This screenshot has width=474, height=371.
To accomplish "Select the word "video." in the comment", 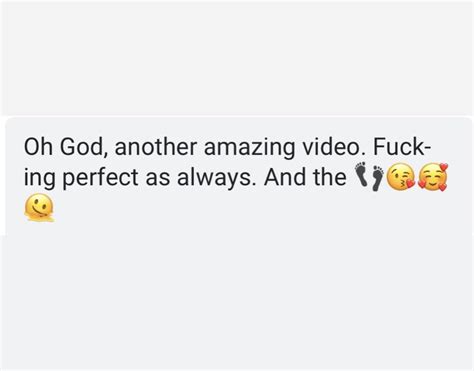I will (x=334, y=147).
